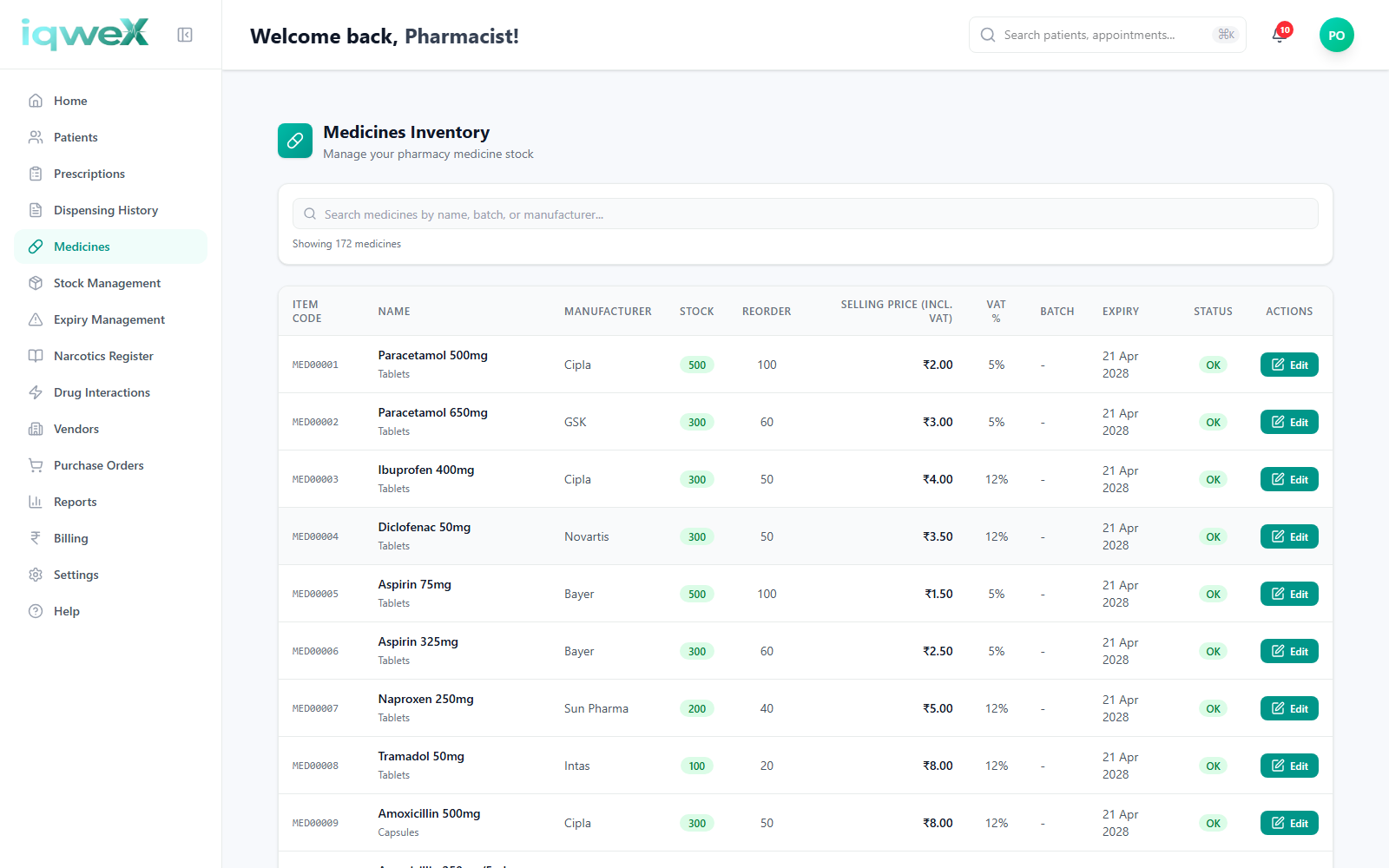
Task: Click the Help question mark icon
Action: (36, 611)
